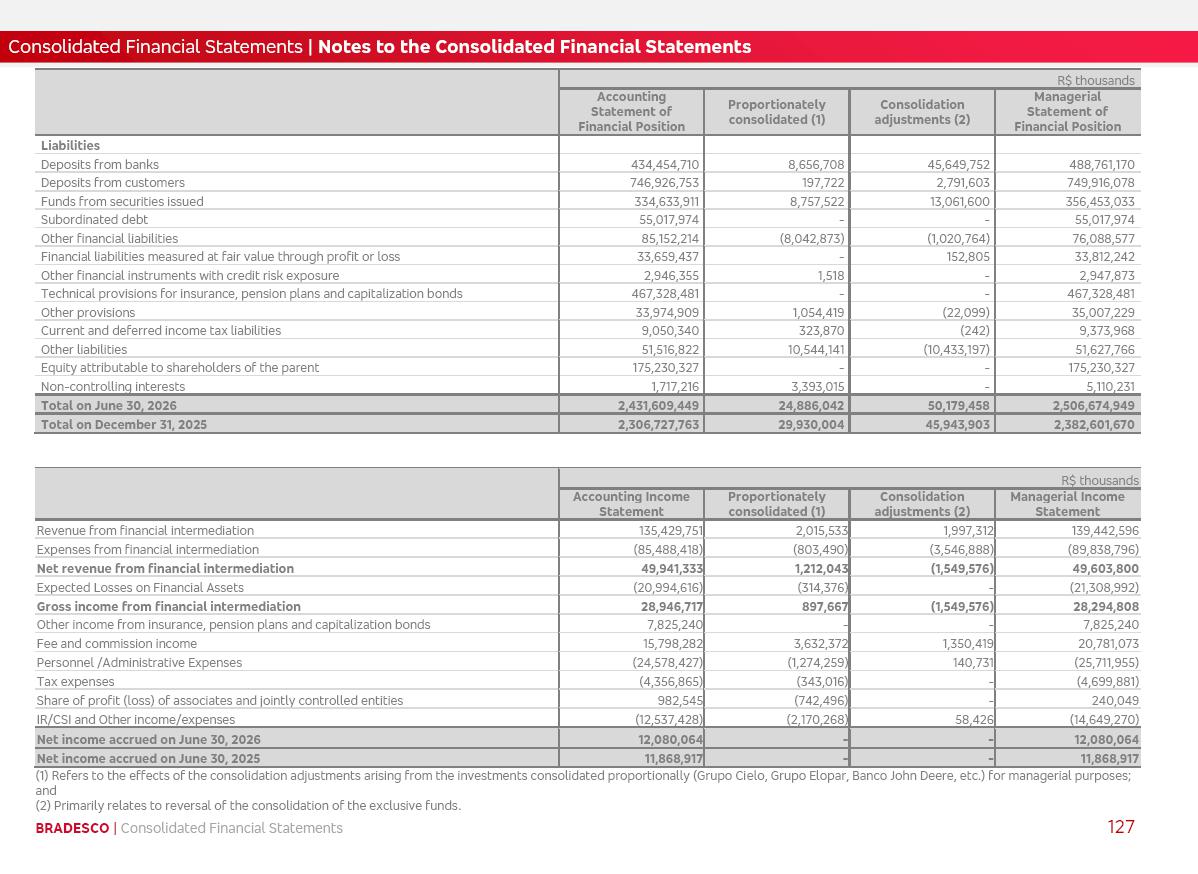Select the 2,506,674,949 managerial total value
This screenshot has height=874, width=1198.
[x=1093, y=405]
